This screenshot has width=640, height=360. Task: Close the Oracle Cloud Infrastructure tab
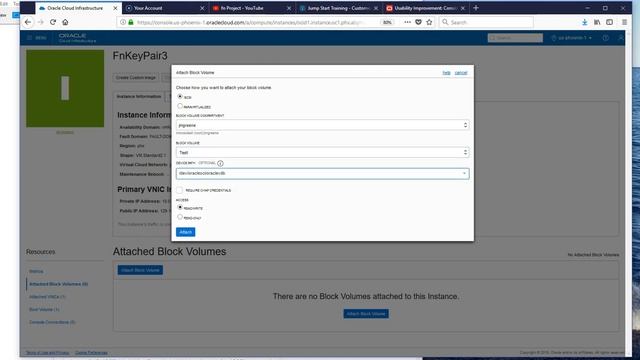pyautogui.click(x=115, y=8)
